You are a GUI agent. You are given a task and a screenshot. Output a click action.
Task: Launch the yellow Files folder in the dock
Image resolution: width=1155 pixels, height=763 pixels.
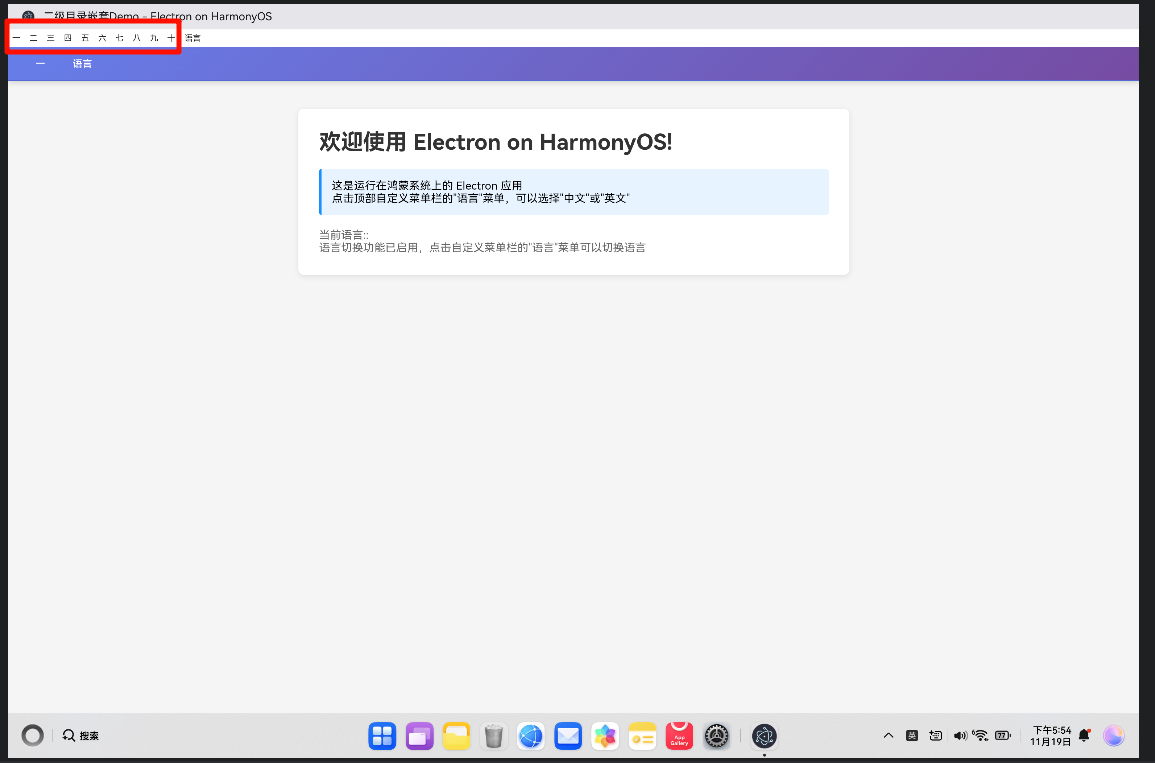(457, 735)
